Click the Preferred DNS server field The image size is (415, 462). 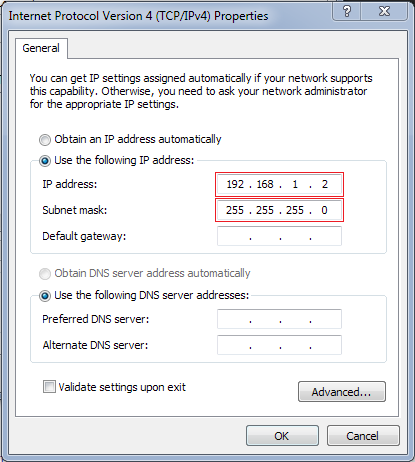279,319
